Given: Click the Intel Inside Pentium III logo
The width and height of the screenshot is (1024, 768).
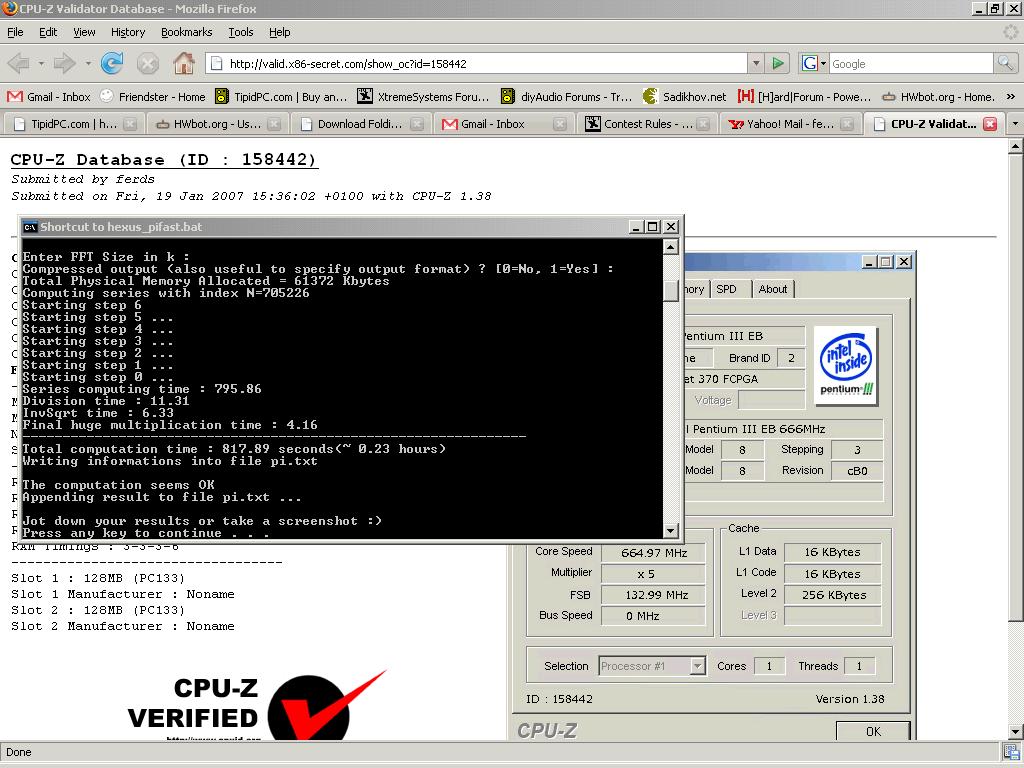Looking at the screenshot, I should [x=846, y=365].
